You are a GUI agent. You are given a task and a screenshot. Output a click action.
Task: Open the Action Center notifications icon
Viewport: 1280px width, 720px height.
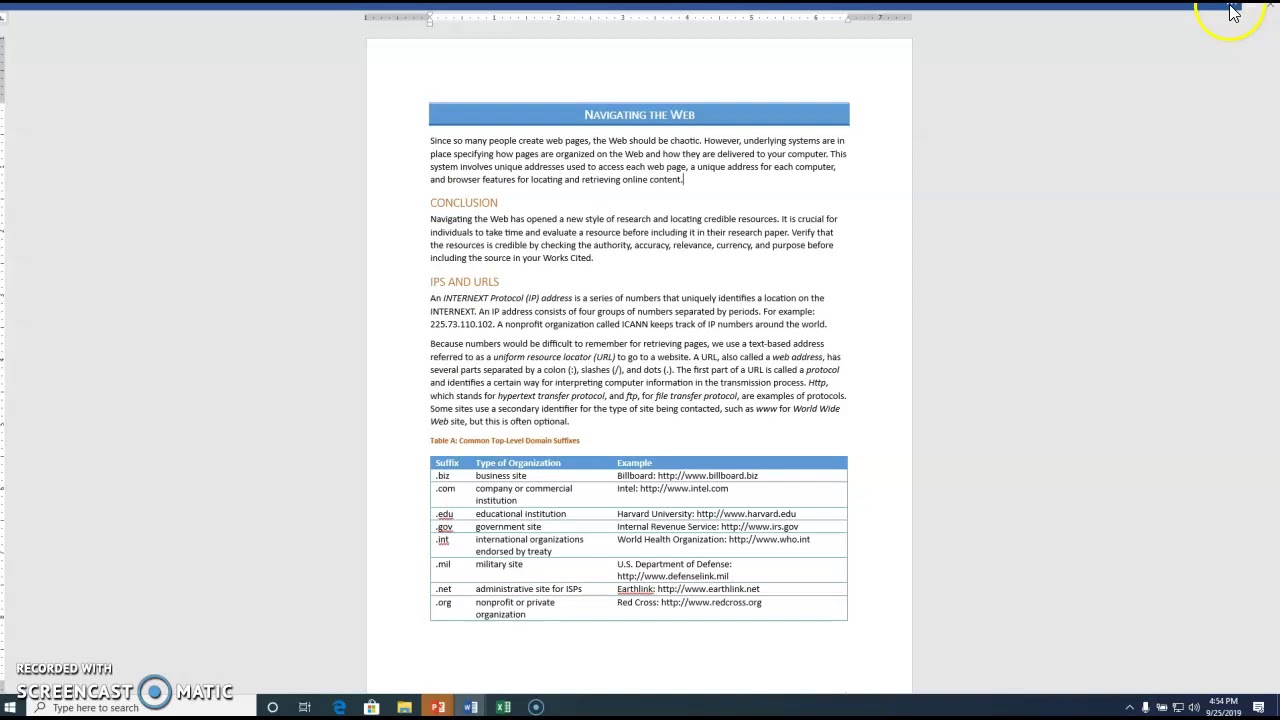(x=1258, y=707)
